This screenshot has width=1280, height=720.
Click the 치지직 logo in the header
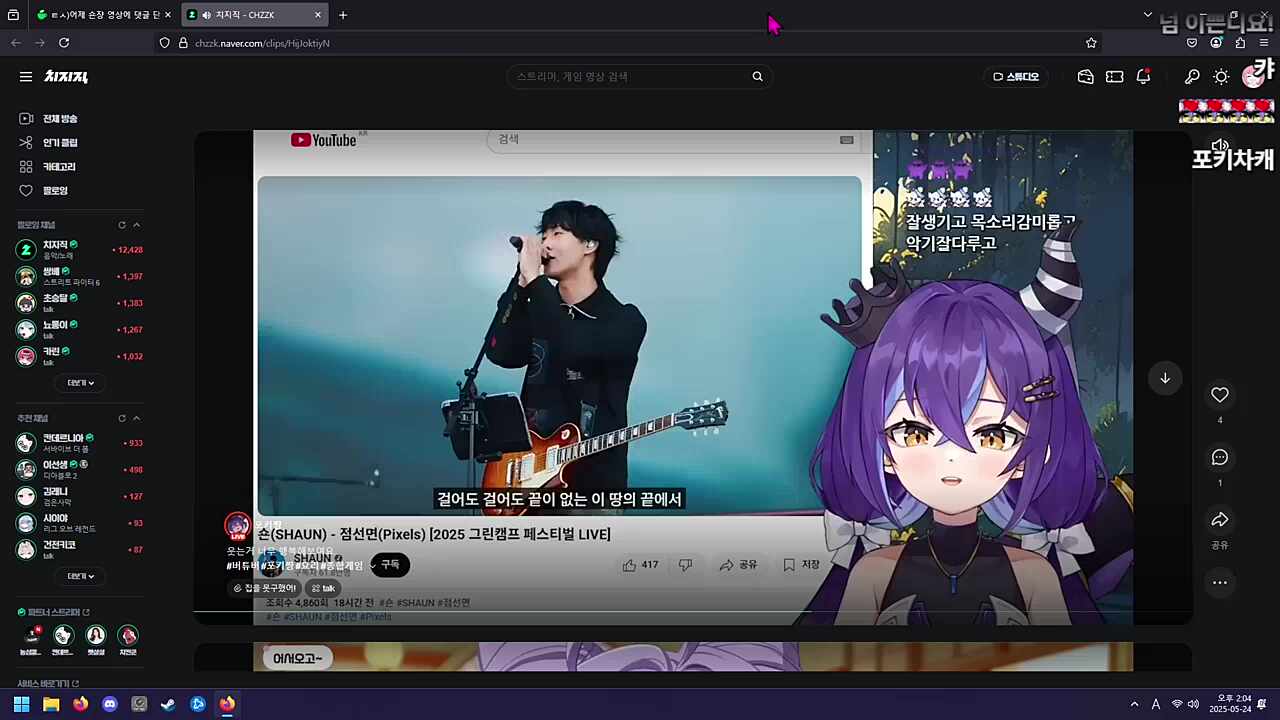(66, 77)
